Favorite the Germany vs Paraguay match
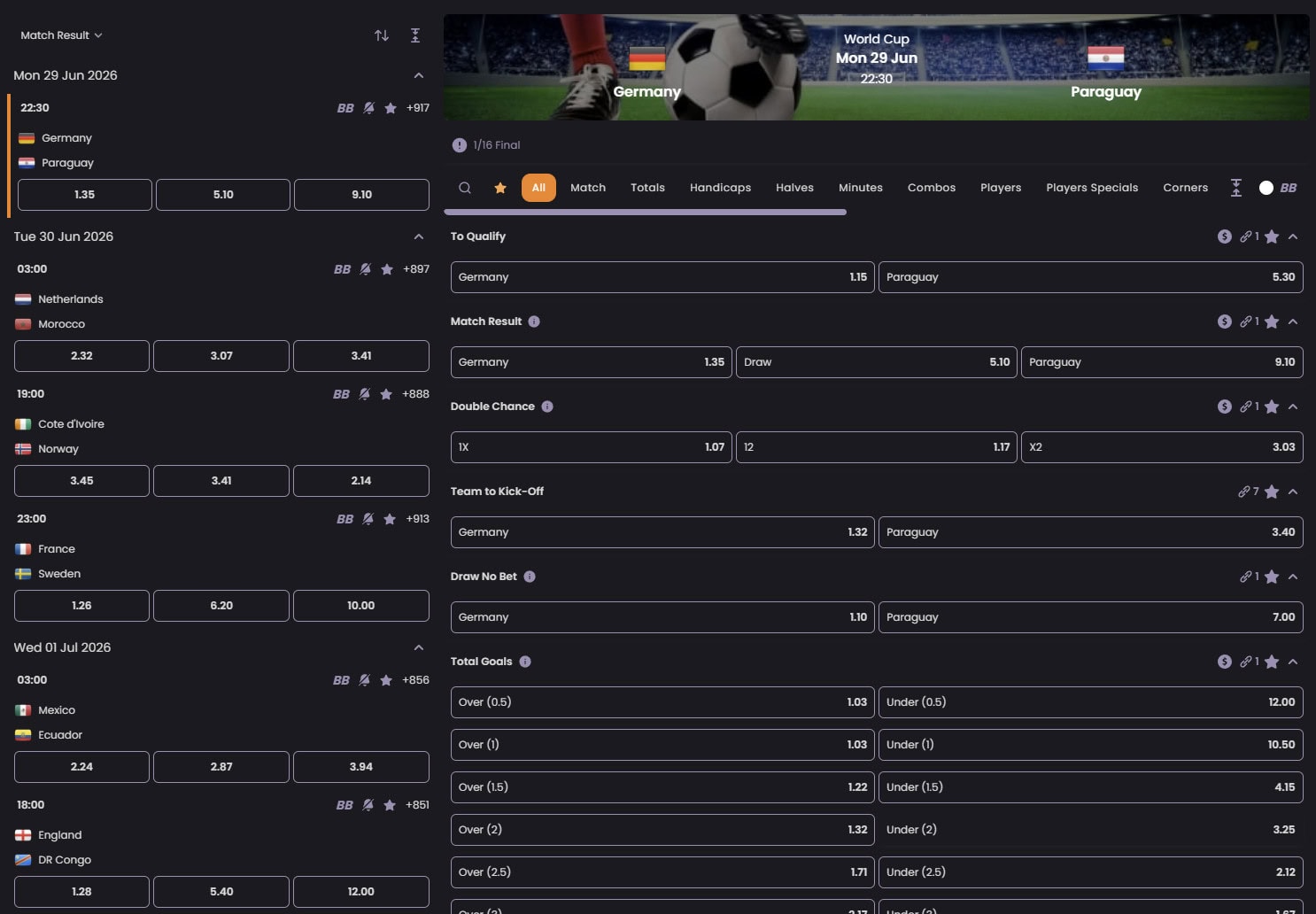 coord(391,108)
